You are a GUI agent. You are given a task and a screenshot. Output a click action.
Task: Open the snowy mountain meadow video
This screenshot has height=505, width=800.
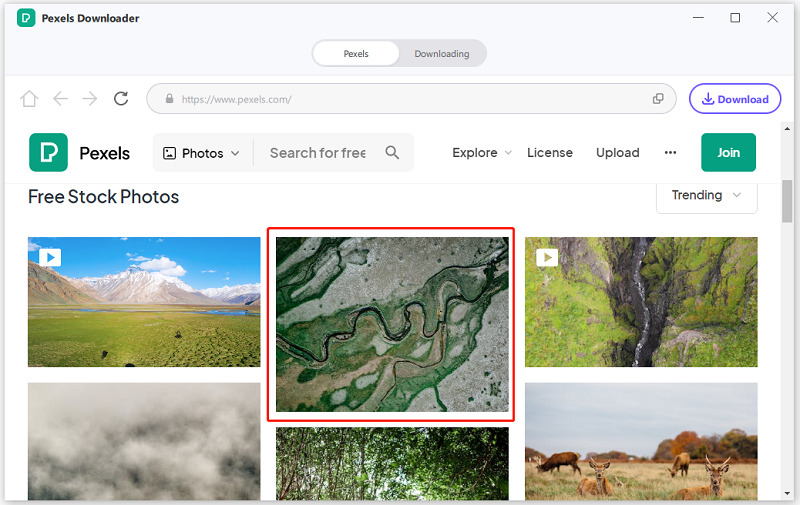[144, 302]
